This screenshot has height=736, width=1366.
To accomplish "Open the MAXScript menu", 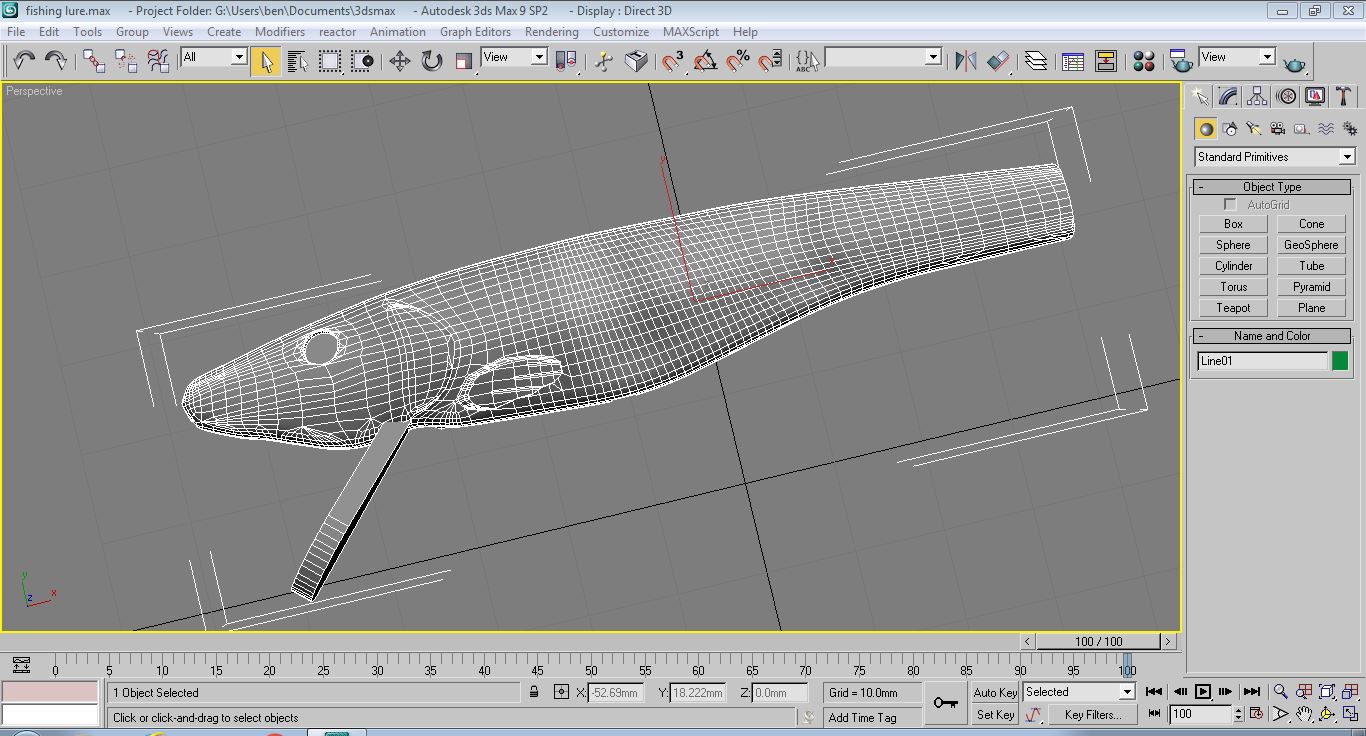I will point(691,32).
